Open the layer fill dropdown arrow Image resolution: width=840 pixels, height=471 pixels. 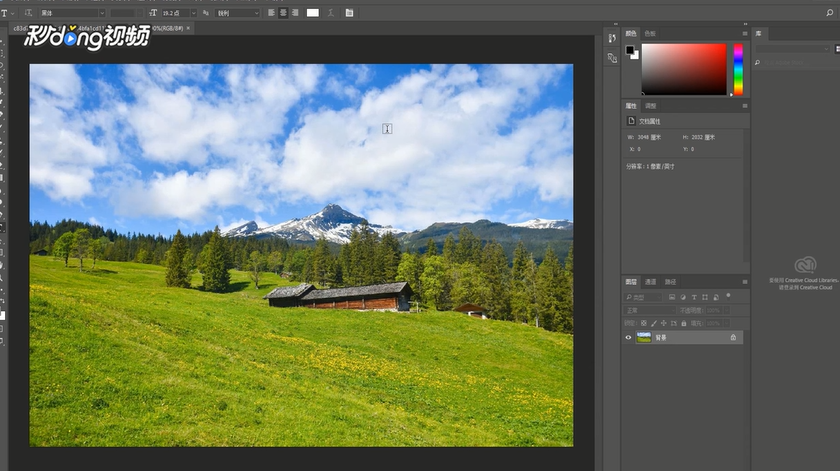click(726, 323)
